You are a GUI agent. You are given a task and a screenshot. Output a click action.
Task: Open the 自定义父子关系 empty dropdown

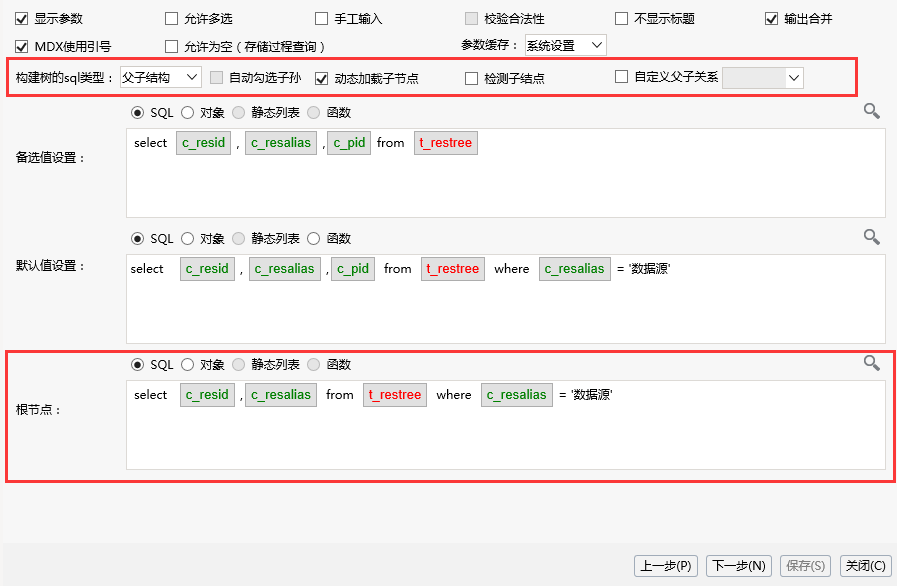pos(763,78)
